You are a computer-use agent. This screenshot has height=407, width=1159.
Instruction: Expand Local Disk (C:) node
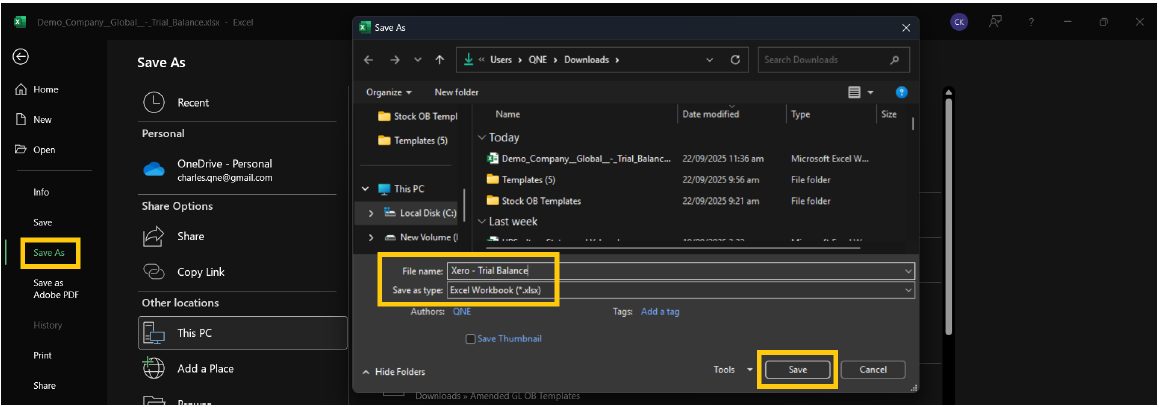[x=371, y=213]
